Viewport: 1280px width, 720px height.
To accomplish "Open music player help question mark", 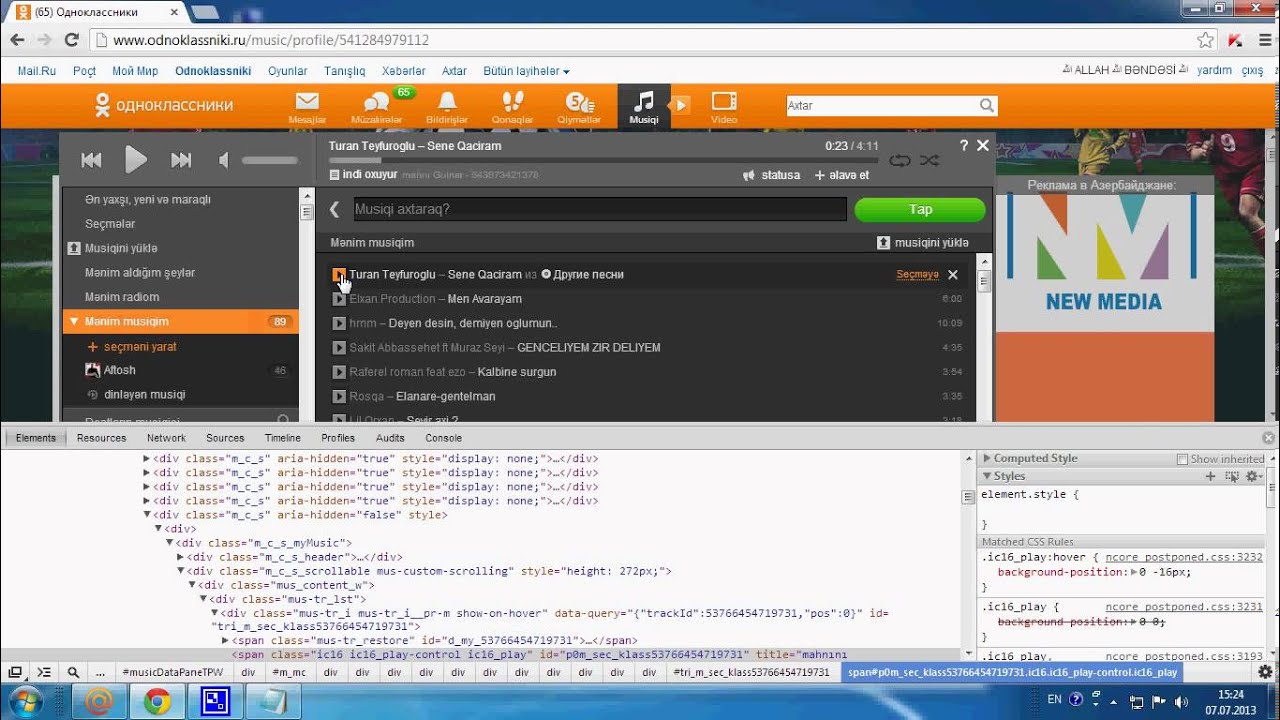I will pyautogui.click(x=964, y=145).
